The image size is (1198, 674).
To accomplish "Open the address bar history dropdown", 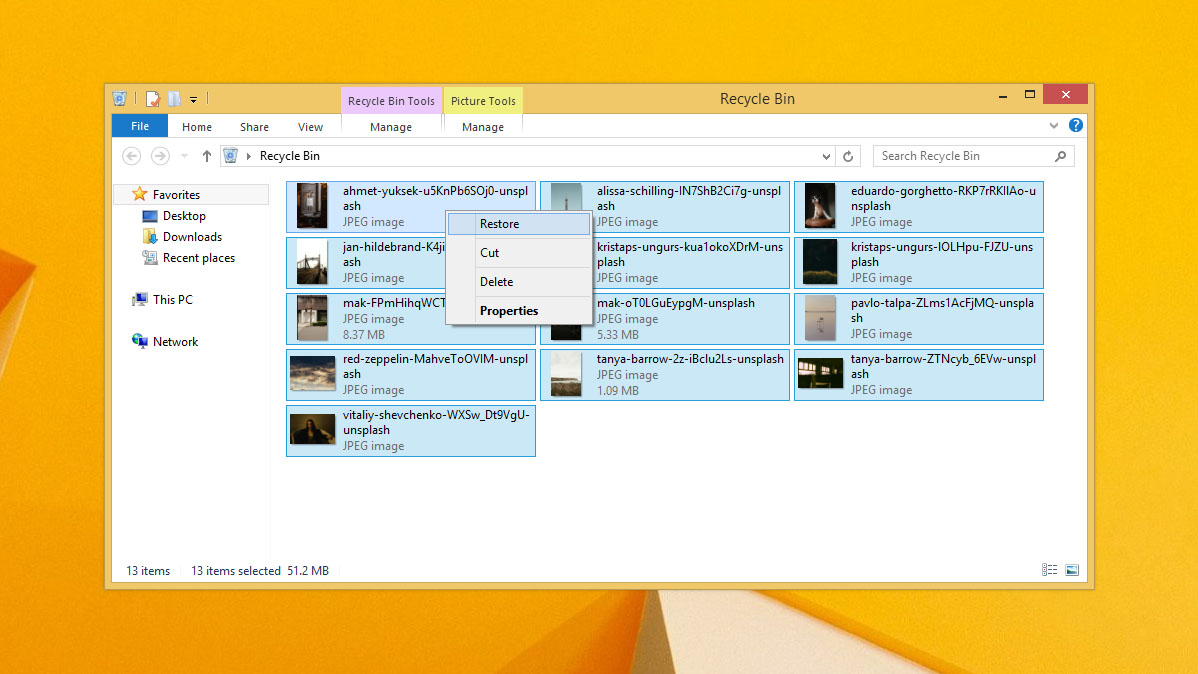I will [825, 156].
